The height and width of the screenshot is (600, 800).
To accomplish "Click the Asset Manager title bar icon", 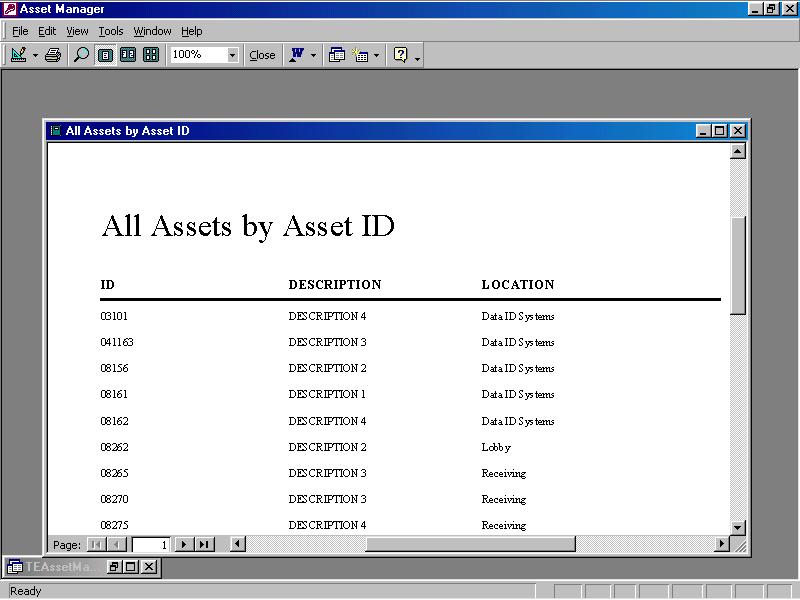I will pos(9,9).
